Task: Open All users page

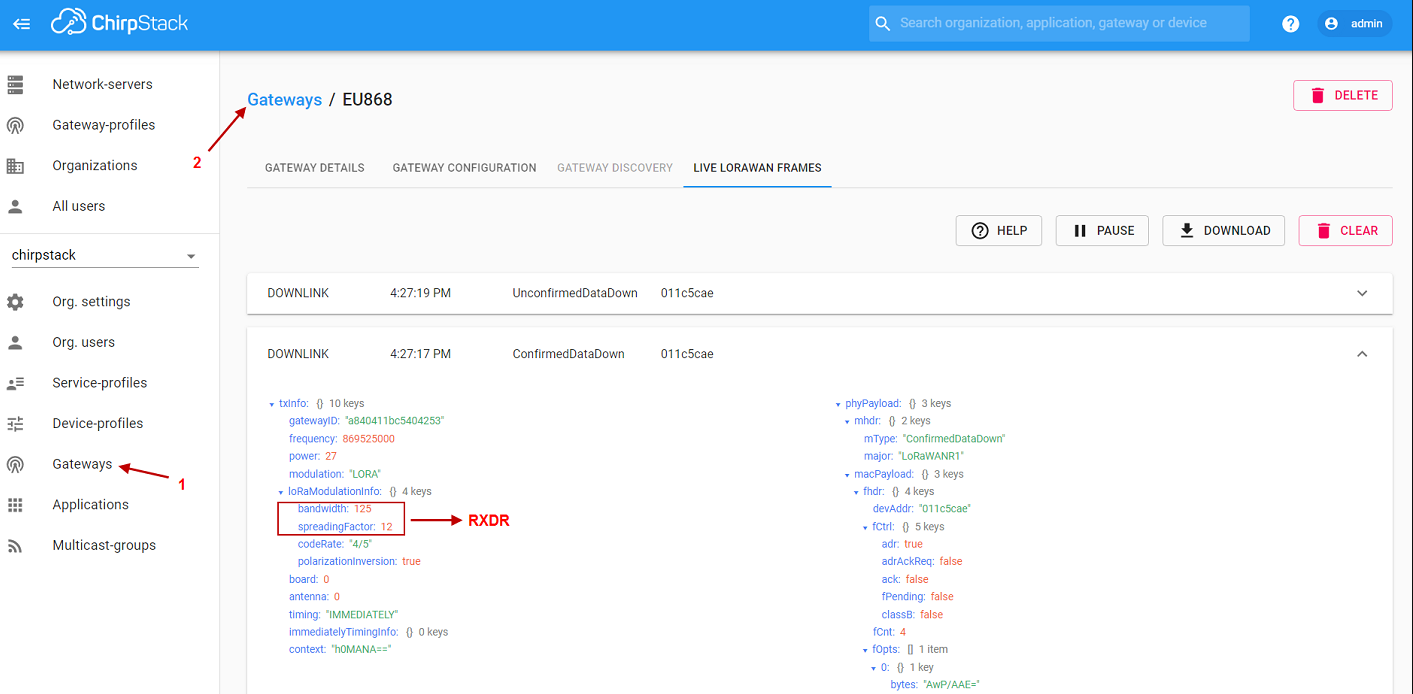Action: 79,206
